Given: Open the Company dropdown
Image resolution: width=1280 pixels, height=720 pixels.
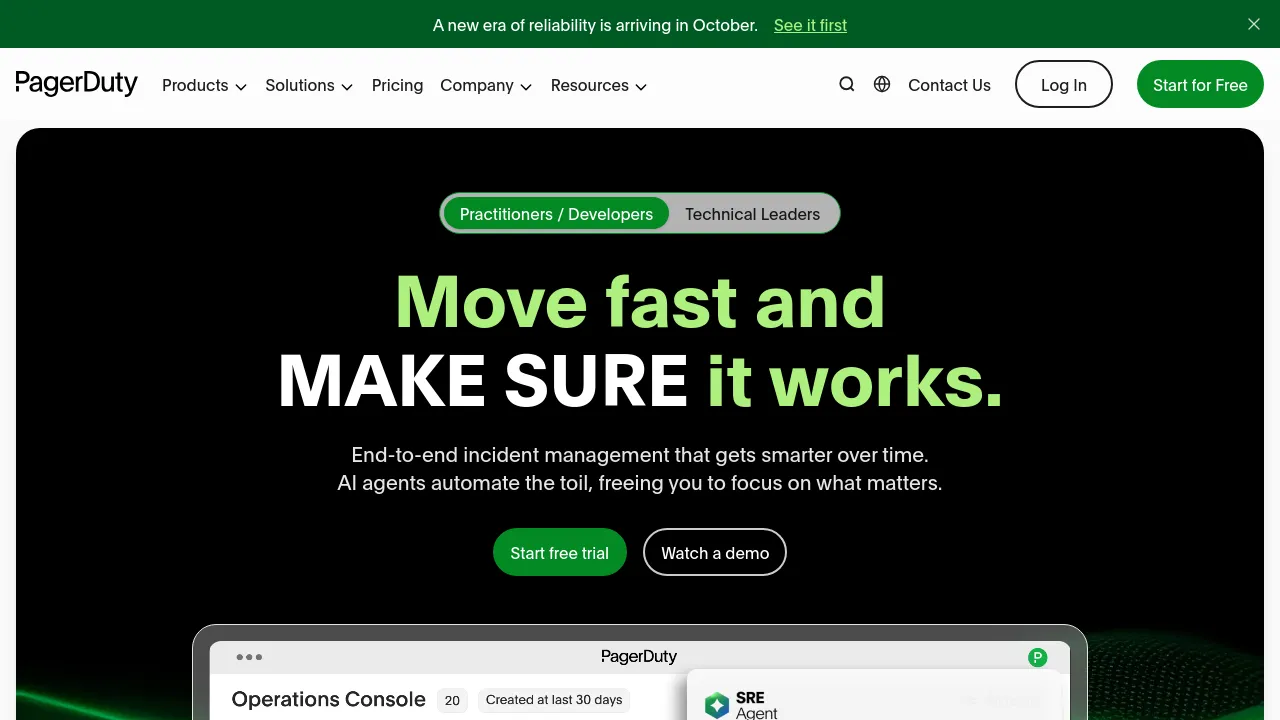Looking at the screenshot, I should point(486,86).
